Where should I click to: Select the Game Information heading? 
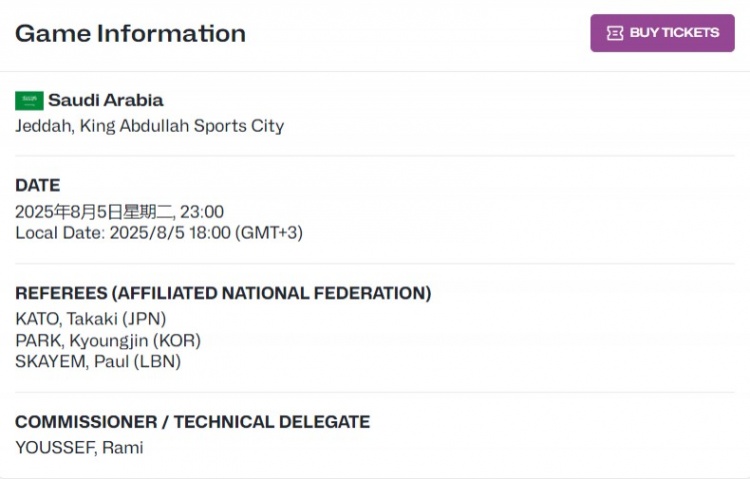[x=130, y=33]
